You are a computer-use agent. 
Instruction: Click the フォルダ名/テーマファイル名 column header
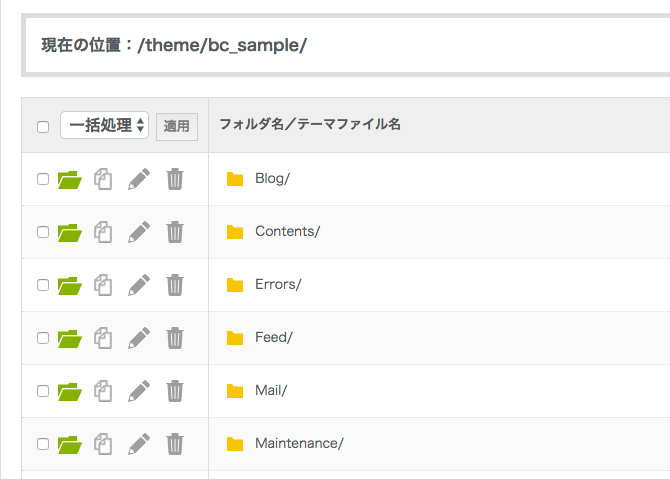pos(310,125)
